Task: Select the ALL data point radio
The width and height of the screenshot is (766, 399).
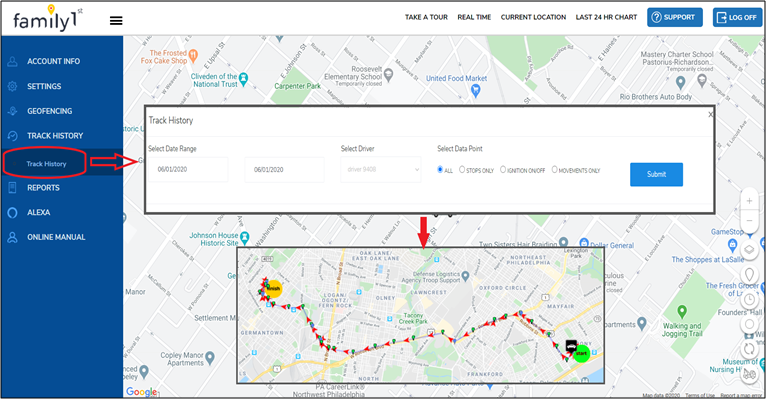Action: pos(440,169)
